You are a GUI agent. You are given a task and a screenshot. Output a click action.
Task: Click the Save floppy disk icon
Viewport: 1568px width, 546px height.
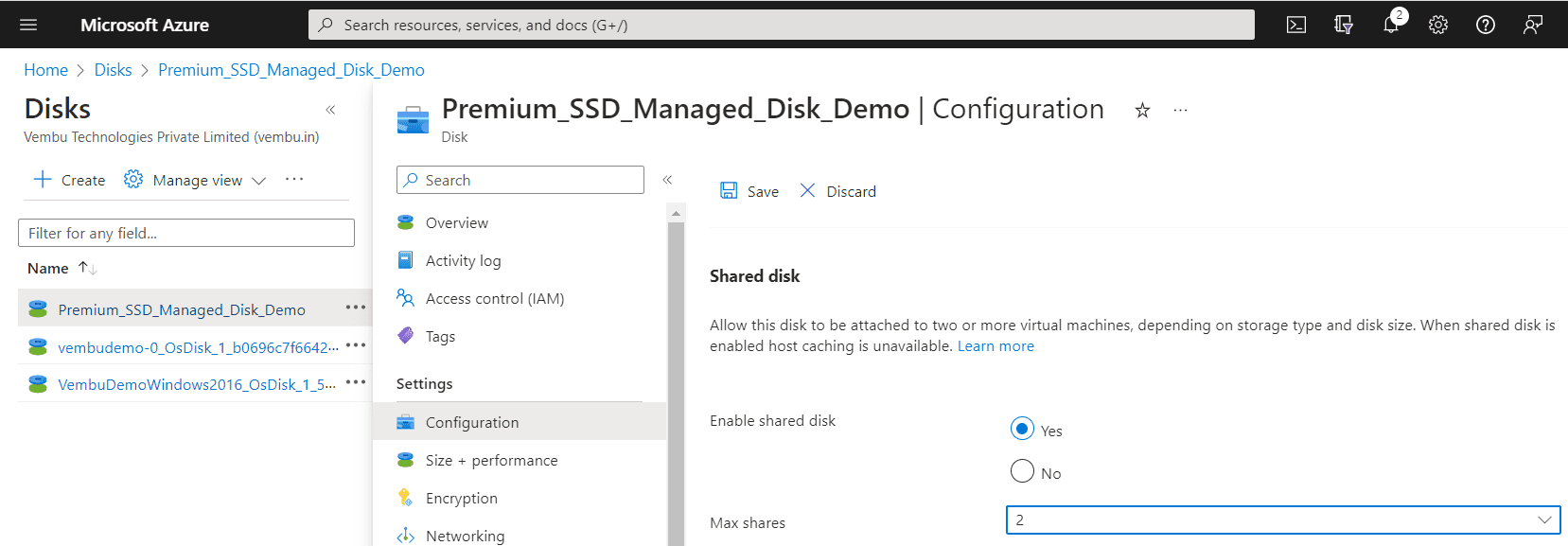(729, 191)
